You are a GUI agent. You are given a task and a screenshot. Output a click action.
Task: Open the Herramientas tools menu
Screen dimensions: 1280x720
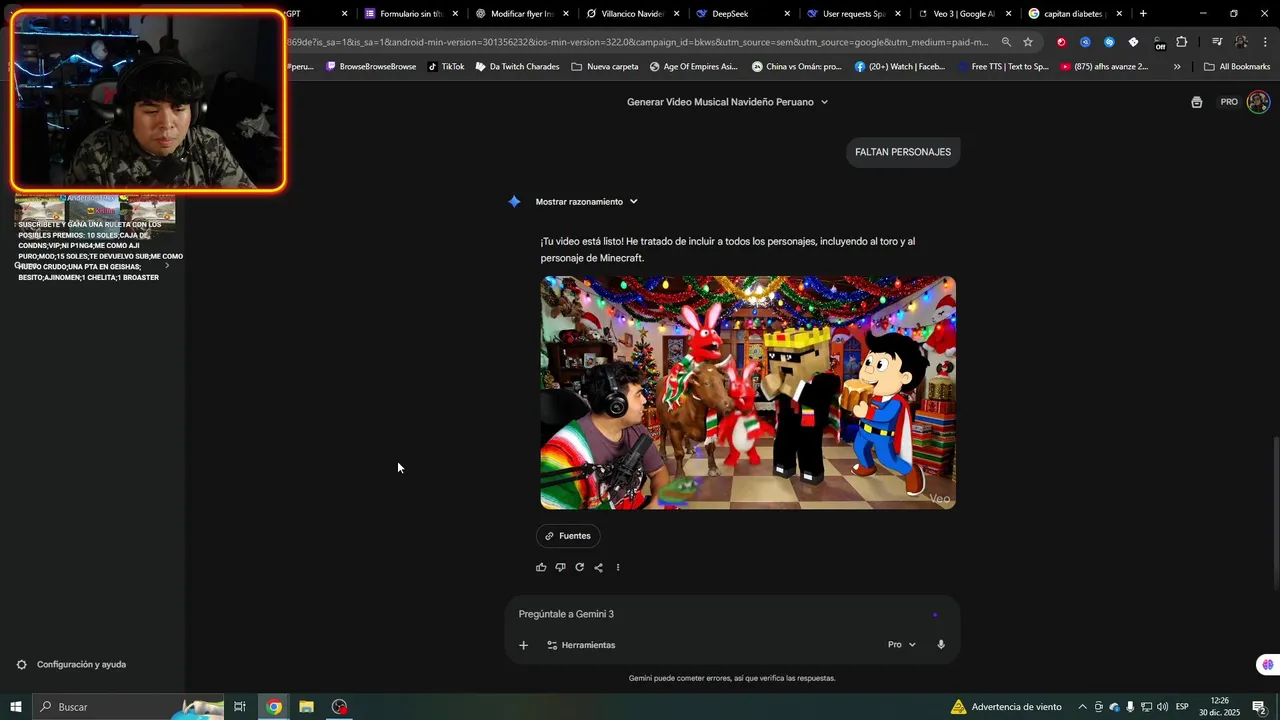click(581, 645)
